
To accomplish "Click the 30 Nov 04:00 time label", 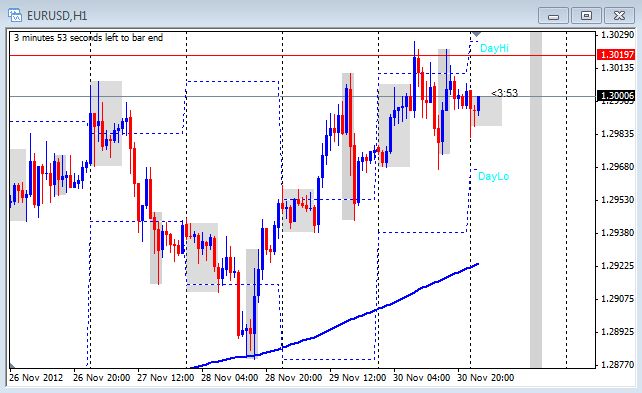I will [x=421, y=377].
